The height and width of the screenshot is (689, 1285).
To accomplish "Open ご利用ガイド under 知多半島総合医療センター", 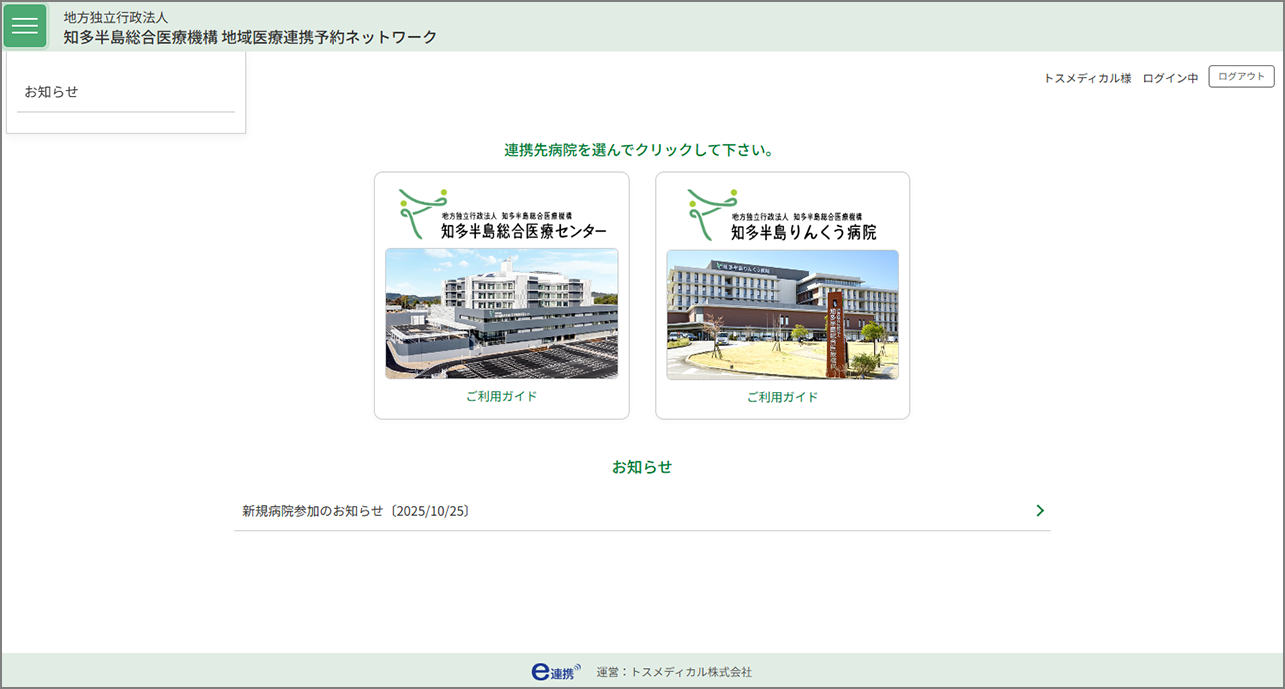I will [501, 396].
